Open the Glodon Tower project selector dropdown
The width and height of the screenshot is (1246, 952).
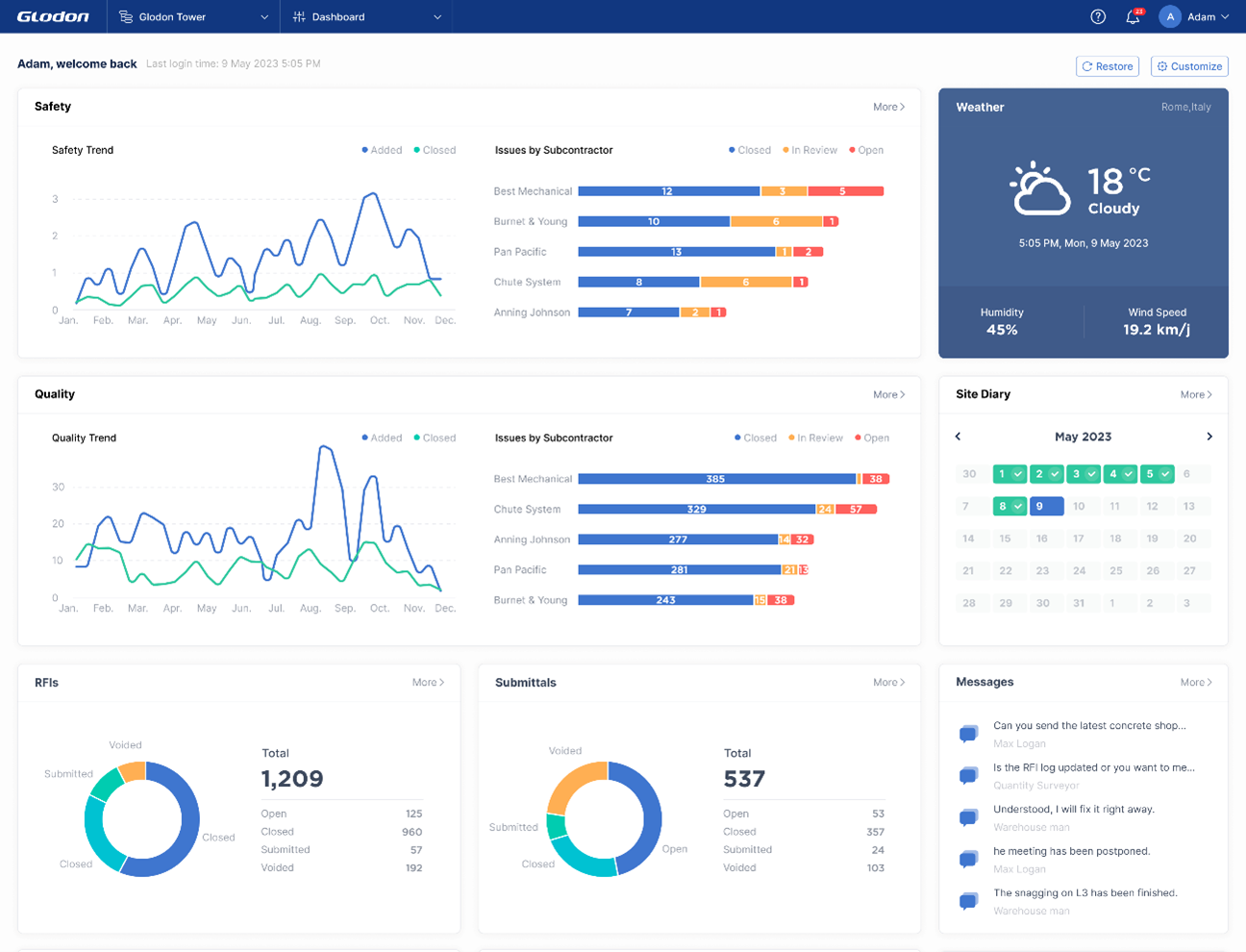(x=192, y=16)
